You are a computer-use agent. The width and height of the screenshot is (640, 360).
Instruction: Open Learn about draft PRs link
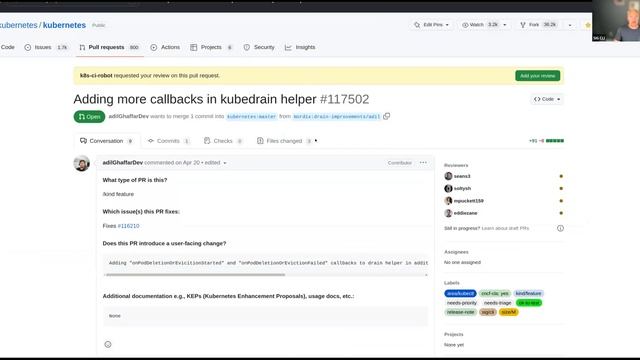(x=505, y=228)
